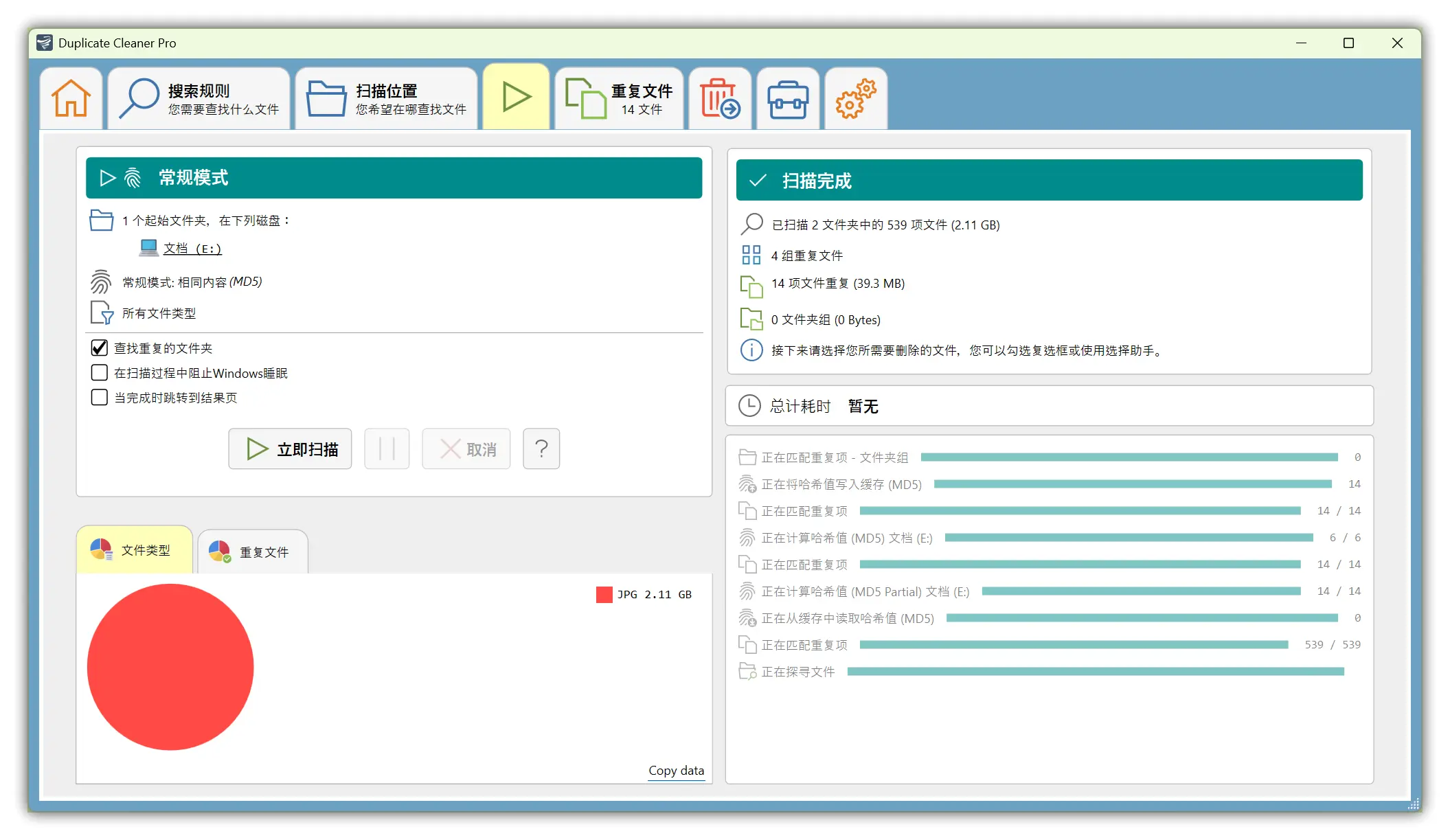Toggle 查找重复的文件夹 checkbox

click(100, 348)
